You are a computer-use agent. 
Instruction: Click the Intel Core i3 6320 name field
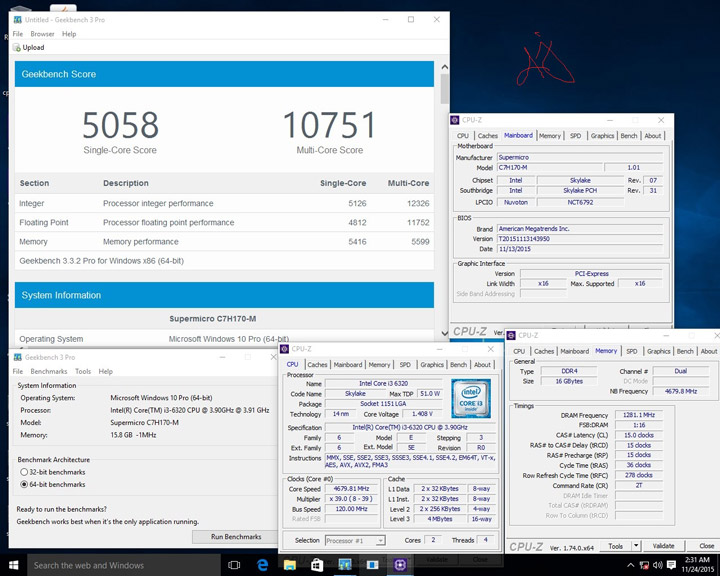[x=383, y=383]
